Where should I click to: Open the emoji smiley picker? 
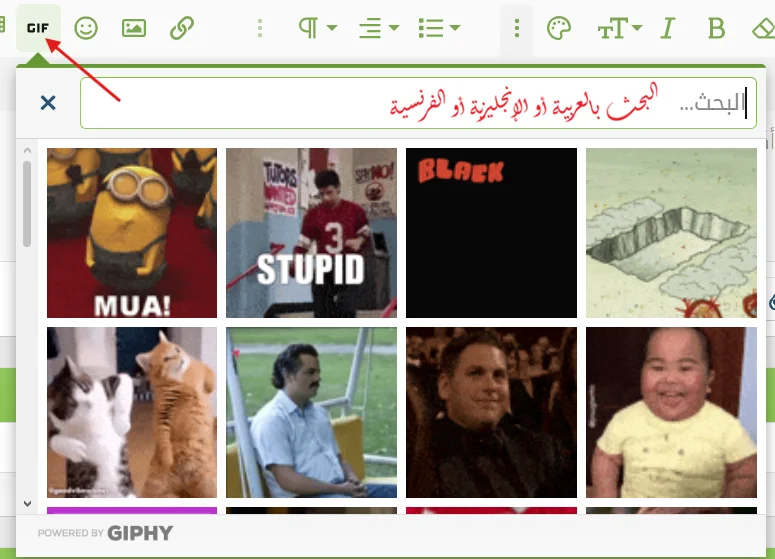(x=86, y=28)
